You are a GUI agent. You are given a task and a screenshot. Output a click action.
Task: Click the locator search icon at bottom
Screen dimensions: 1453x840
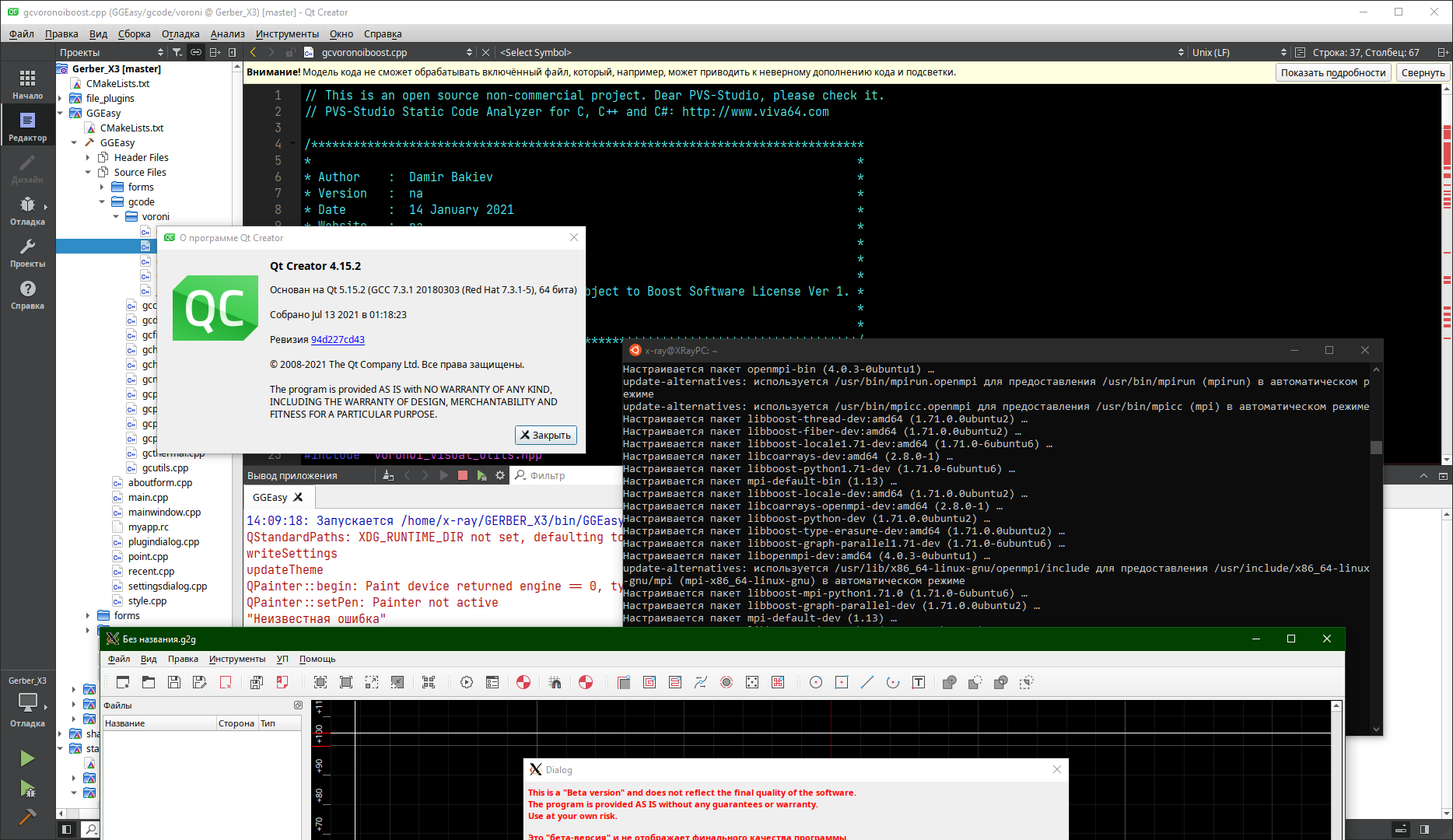91,829
